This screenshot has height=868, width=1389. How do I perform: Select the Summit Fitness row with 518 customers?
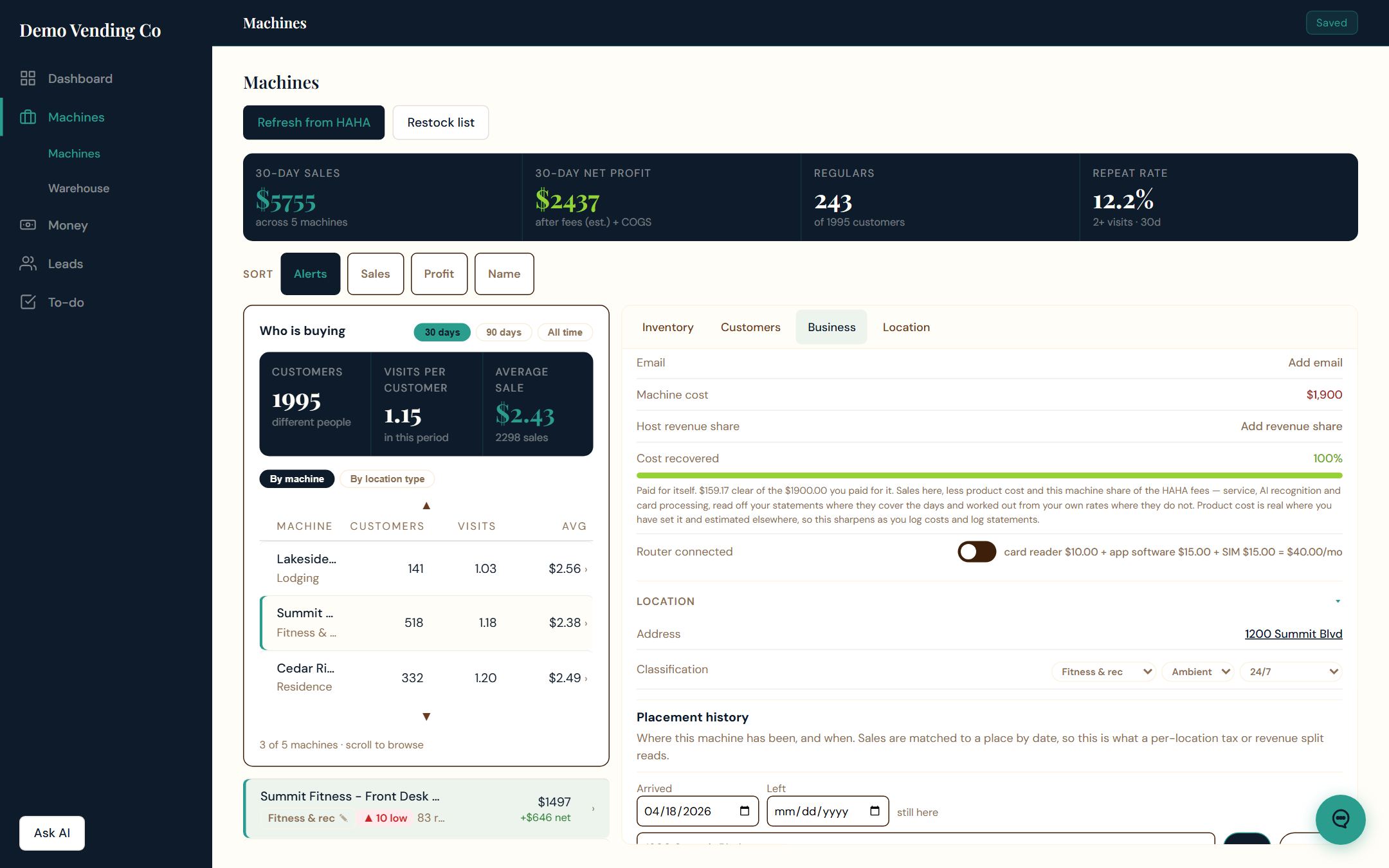pos(426,623)
